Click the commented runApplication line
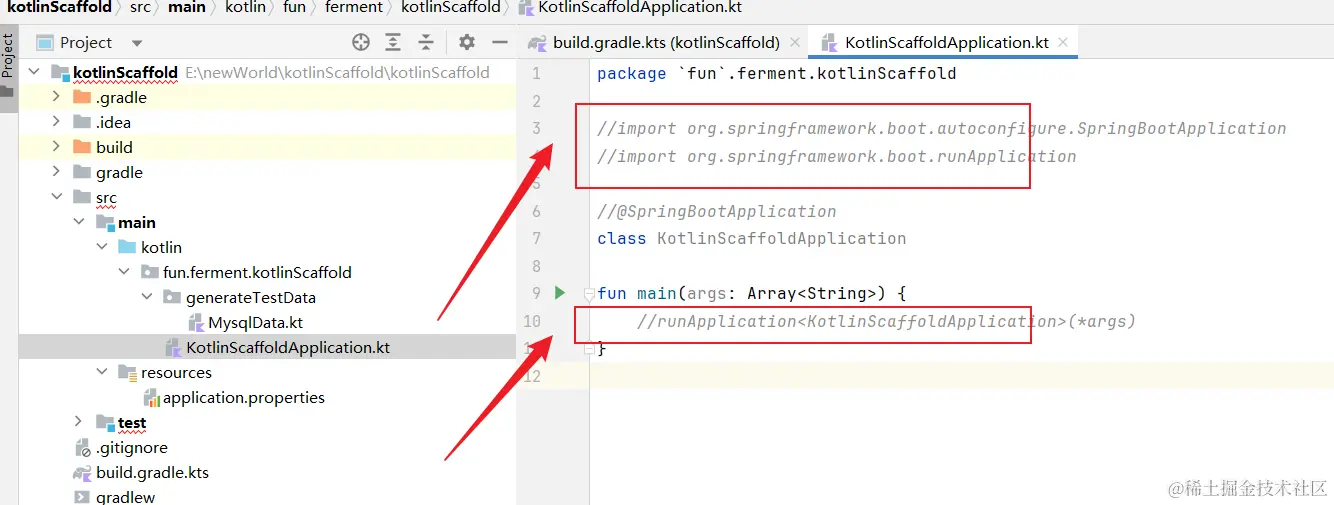Image resolution: width=1334 pixels, height=505 pixels. (887, 321)
